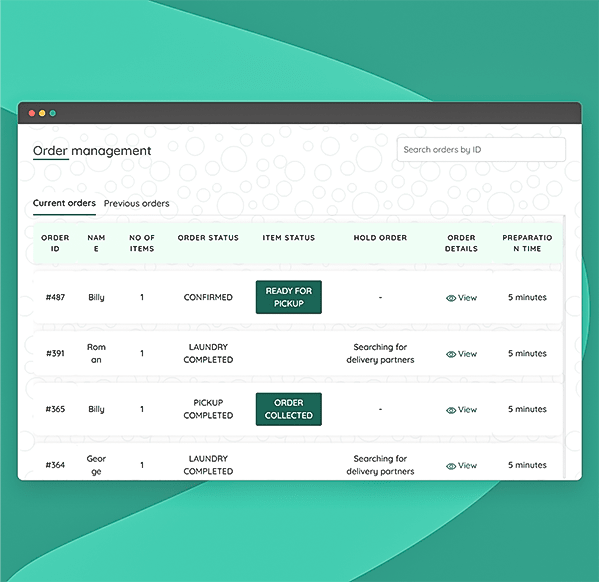Click the Item Status column header

click(289, 238)
